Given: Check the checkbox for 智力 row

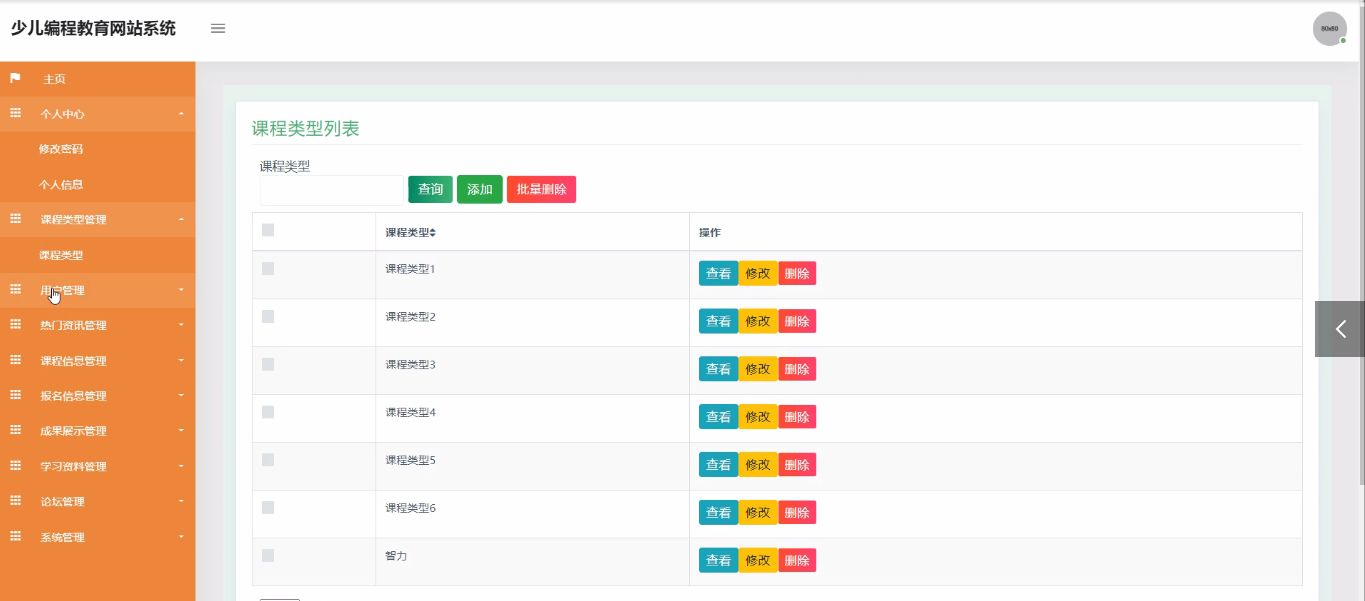Looking at the screenshot, I should coord(268,555).
